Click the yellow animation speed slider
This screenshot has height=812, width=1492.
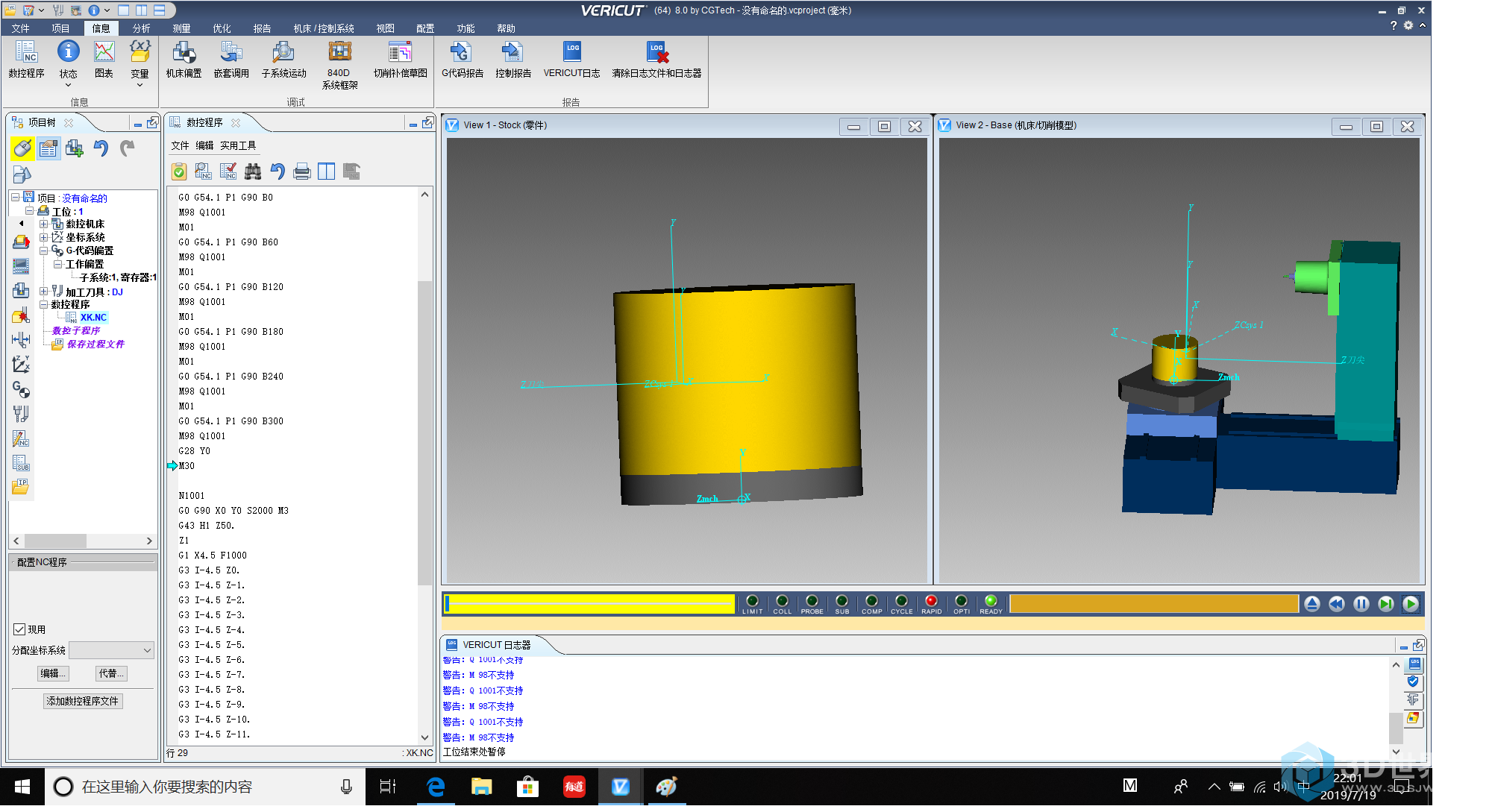(x=589, y=603)
